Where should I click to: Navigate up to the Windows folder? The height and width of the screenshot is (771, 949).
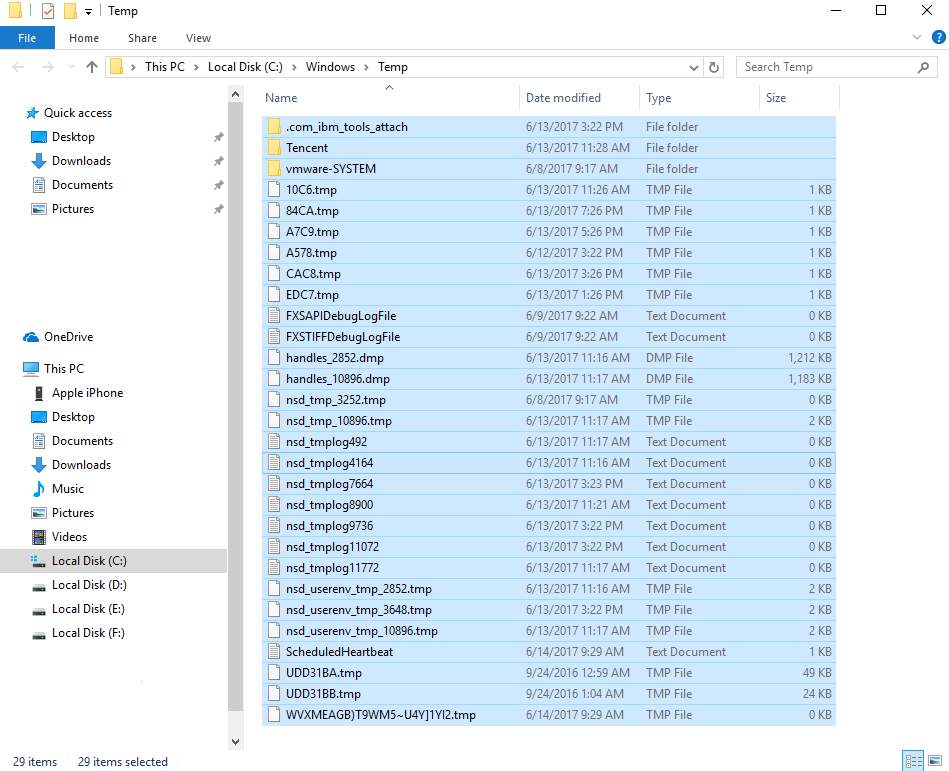(x=92, y=67)
